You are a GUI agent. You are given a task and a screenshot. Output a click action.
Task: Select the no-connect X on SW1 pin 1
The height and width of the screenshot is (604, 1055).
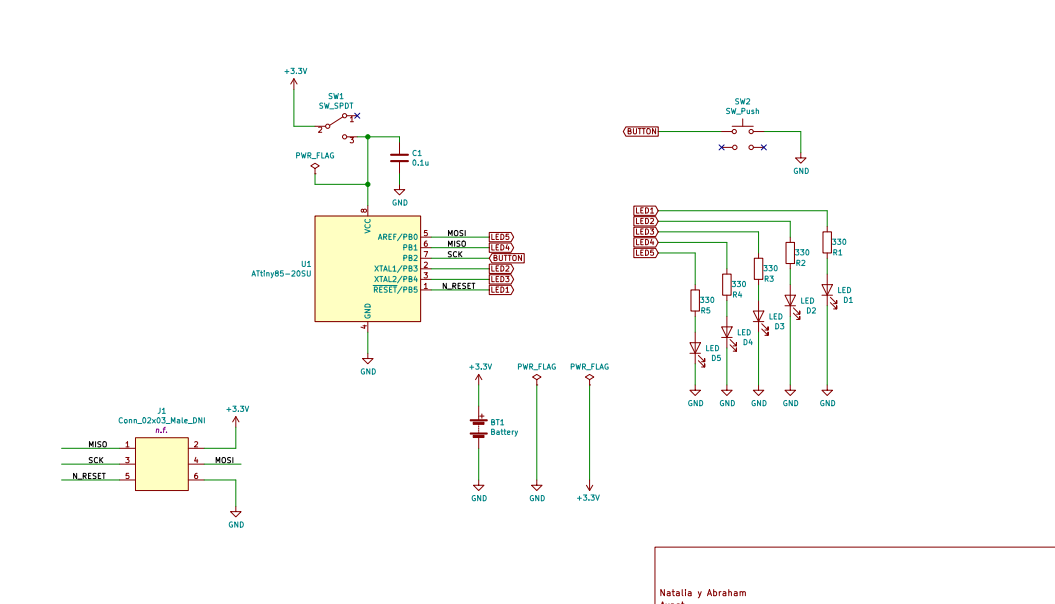click(357, 116)
